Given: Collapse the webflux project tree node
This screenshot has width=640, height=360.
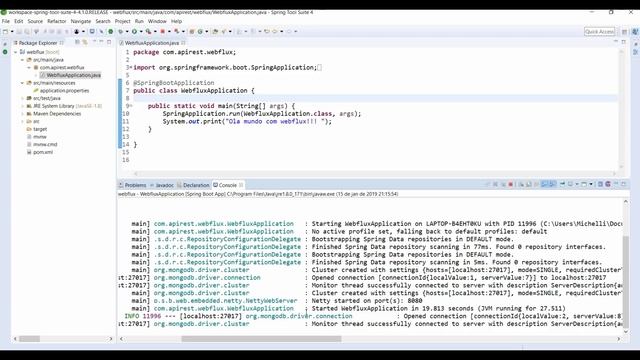Looking at the screenshot, I should tap(16, 52).
